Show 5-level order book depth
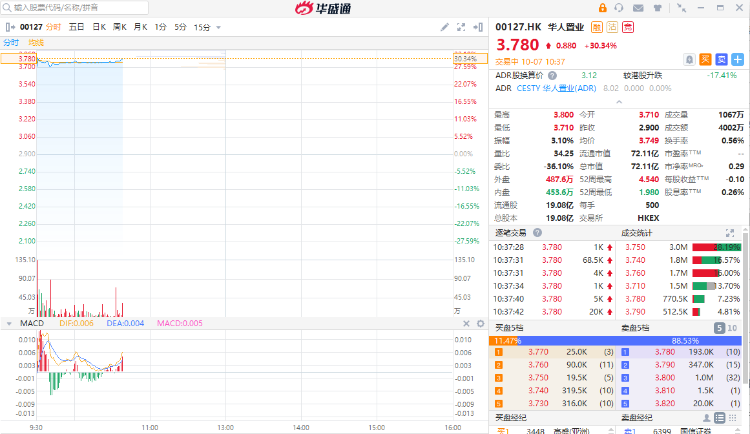The image size is (750, 434). [719, 328]
